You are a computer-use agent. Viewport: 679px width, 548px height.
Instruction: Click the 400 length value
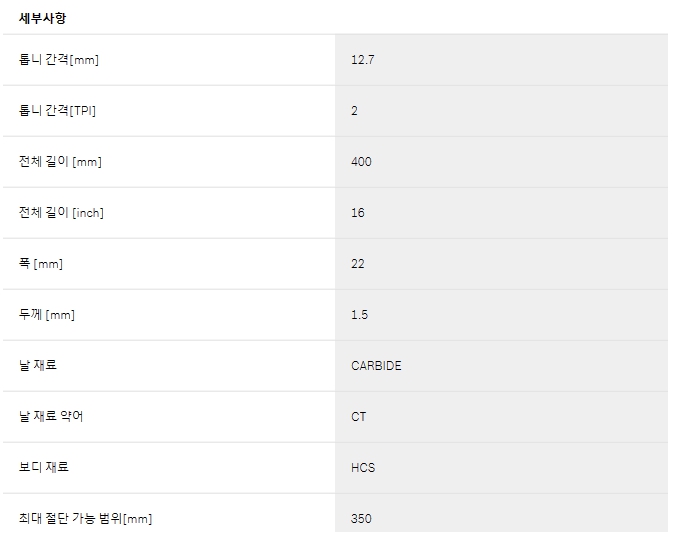(361, 162)
